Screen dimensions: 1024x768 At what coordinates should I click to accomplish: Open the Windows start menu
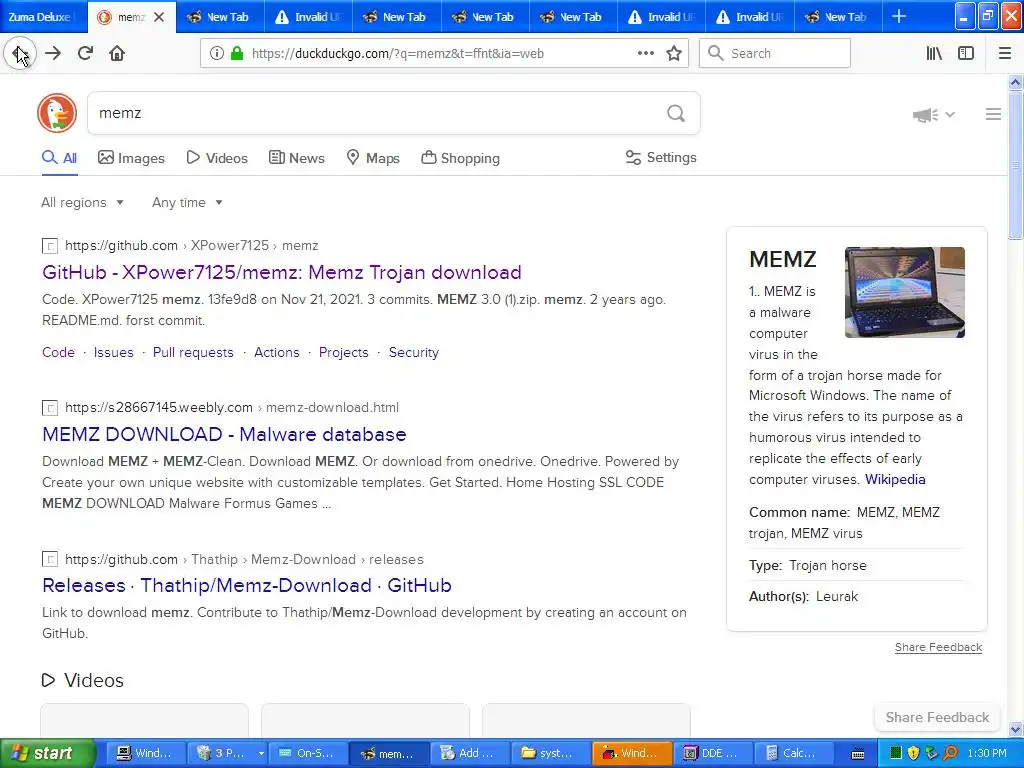pos(47,754)
